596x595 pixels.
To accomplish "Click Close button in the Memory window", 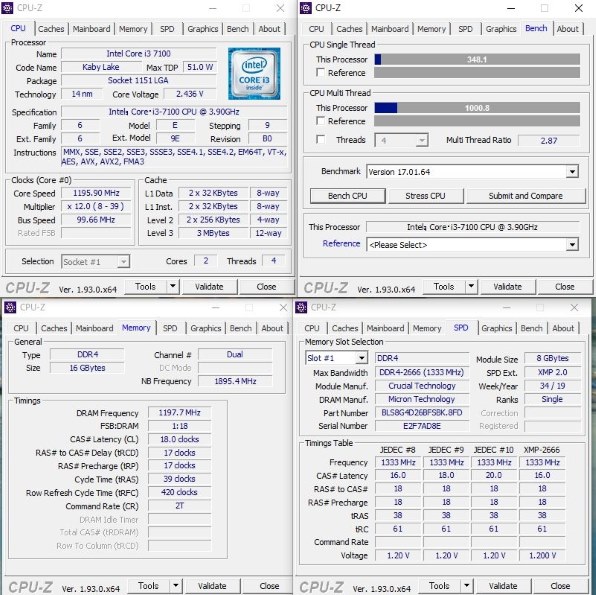I will click(269, 586).
